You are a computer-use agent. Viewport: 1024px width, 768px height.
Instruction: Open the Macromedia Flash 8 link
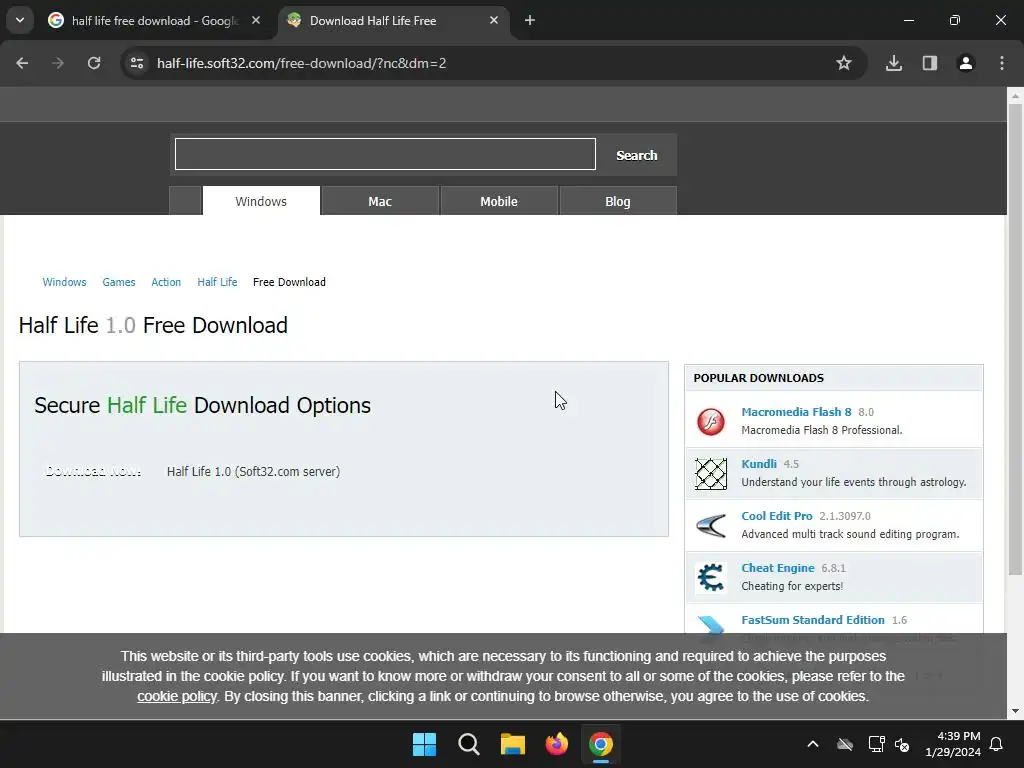coord(796,412)
